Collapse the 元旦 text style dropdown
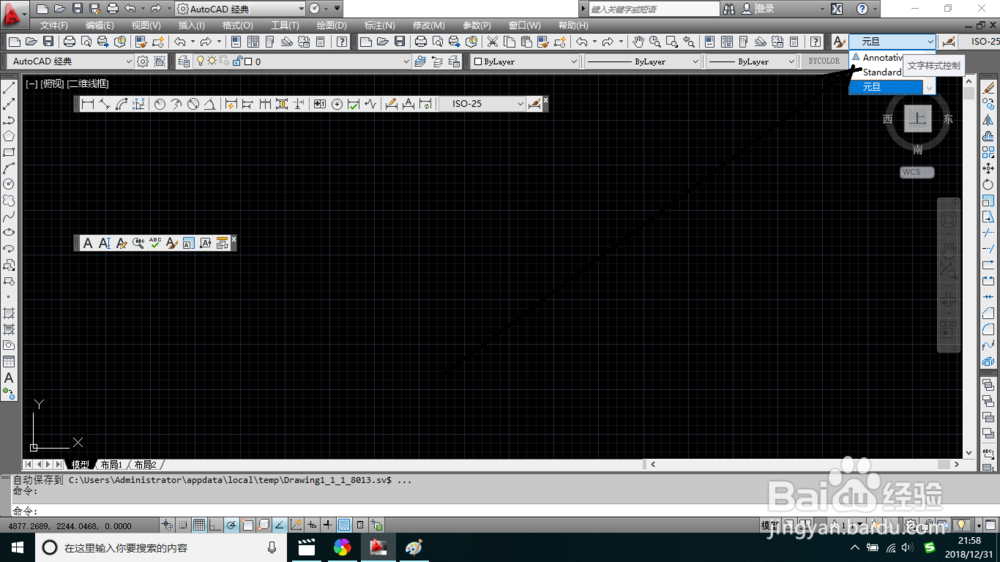The image size is (1000, 562). [930, 41]
